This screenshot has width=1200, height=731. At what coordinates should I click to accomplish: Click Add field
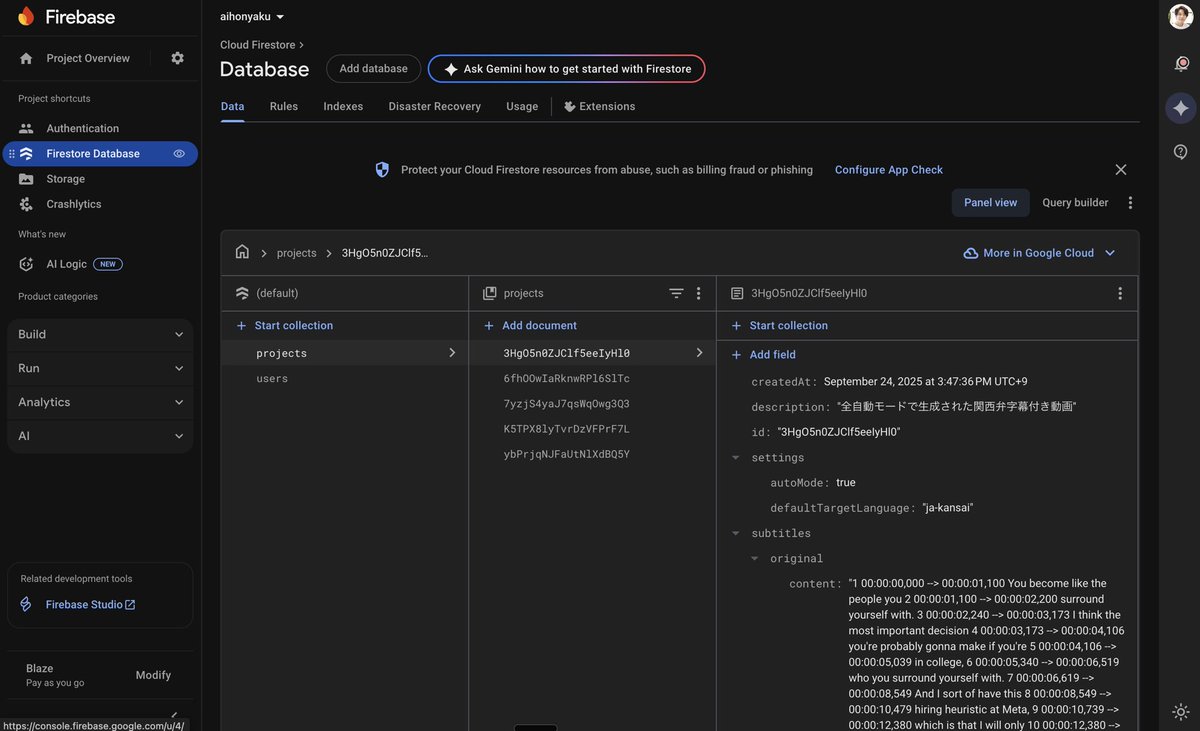pos(763,355)
